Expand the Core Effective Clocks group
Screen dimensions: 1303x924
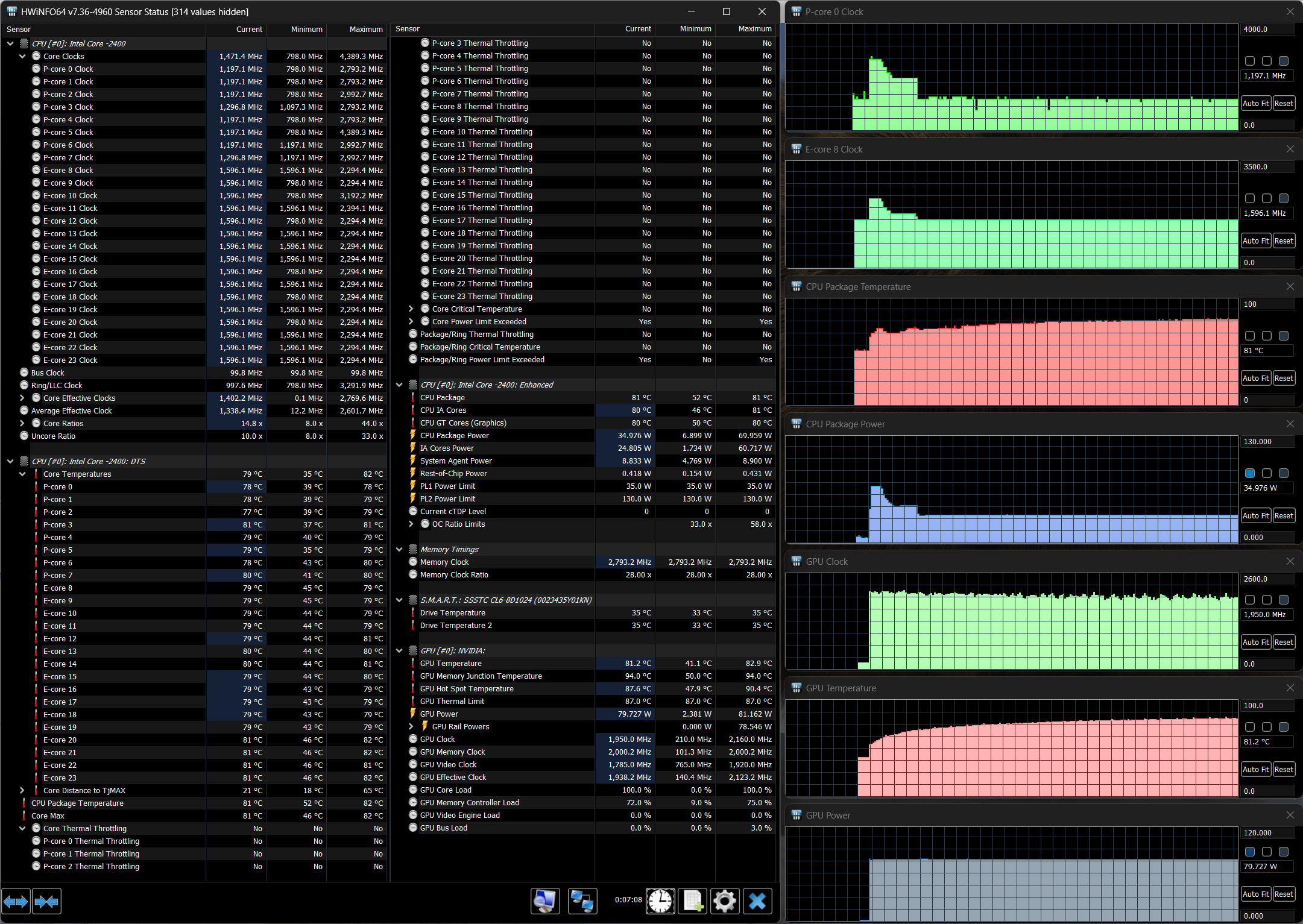[22, 398]
